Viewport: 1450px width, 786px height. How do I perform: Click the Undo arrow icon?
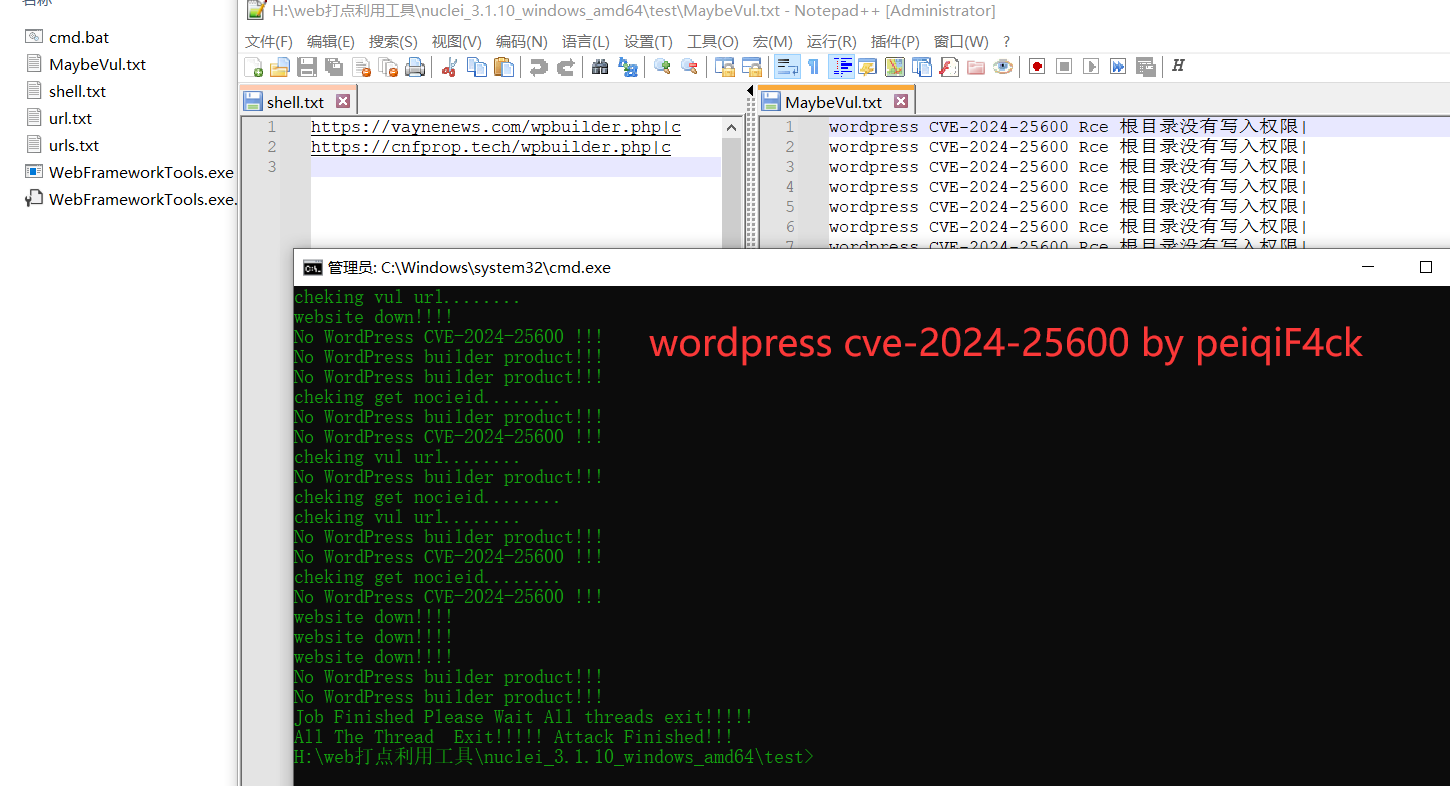pyautogui.click(x=539, y=67)
